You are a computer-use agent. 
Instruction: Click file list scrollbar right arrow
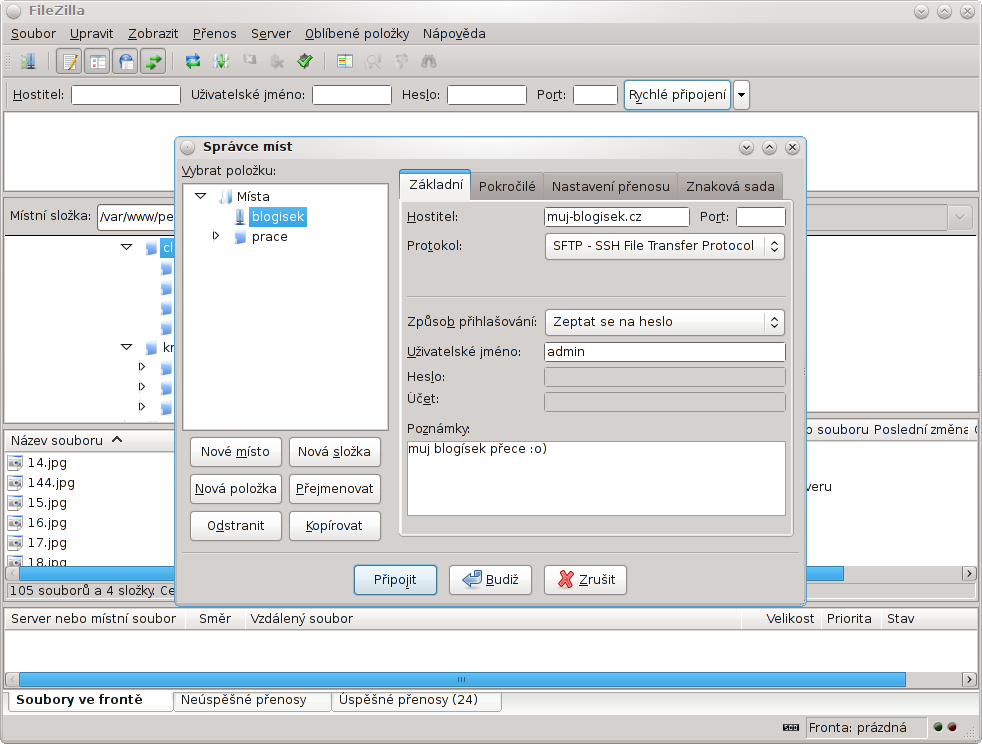(x=969, y=574)
